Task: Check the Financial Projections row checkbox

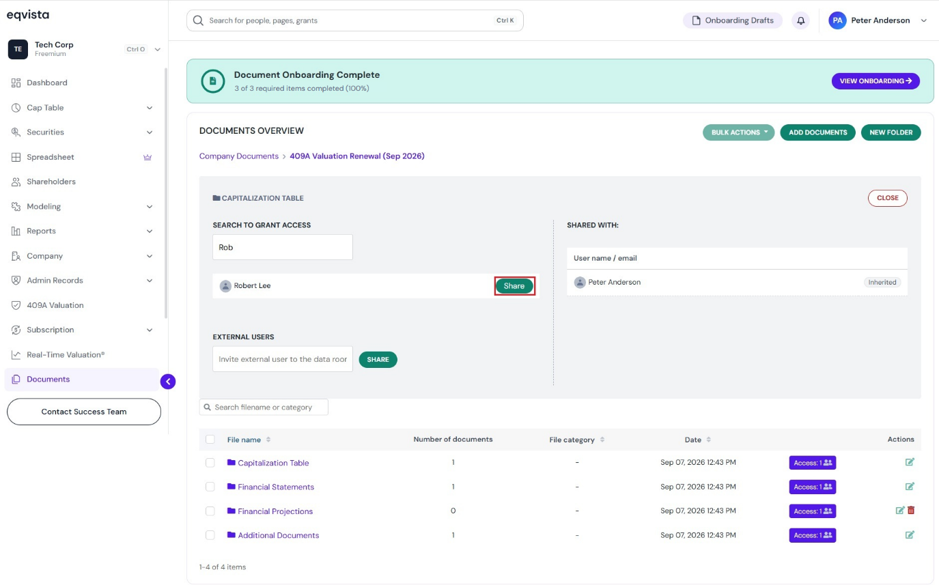Action: click(210, 511)
